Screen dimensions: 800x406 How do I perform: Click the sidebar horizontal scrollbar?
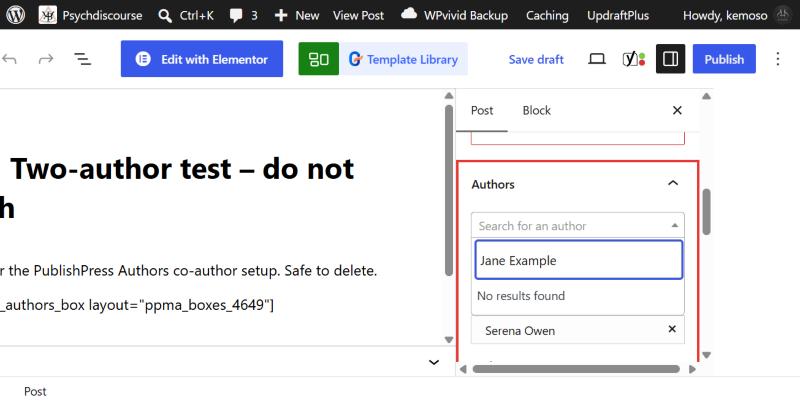coord(576,369)
